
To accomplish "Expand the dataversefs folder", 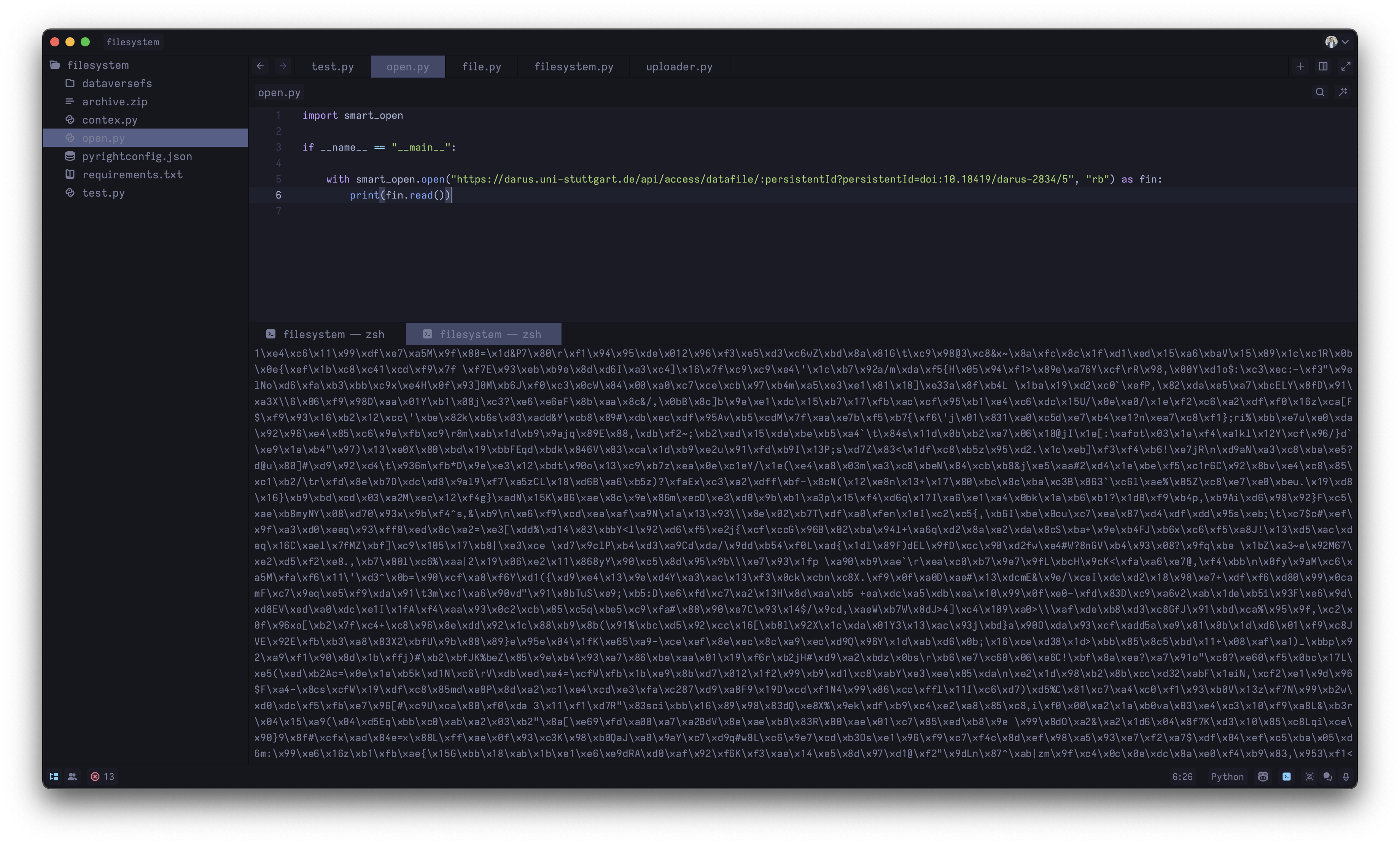I will 116,84.
